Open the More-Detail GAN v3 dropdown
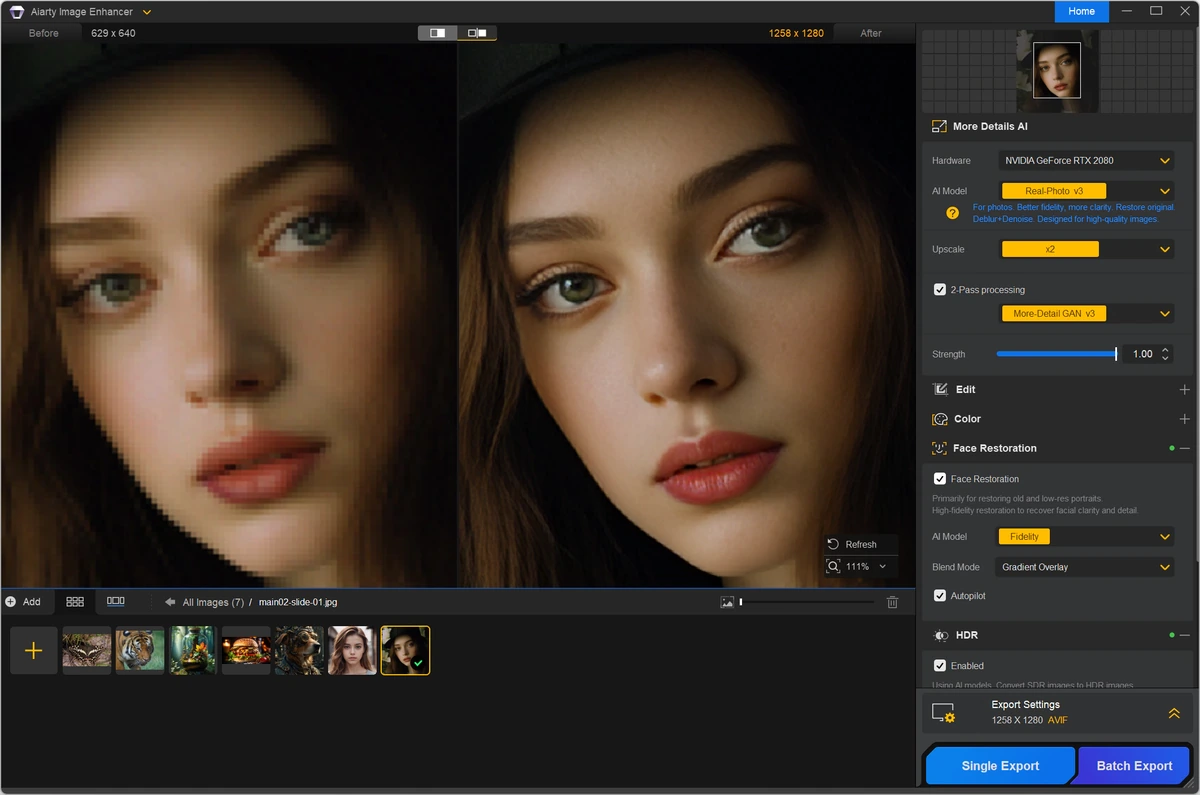The image size is (1200, 795). click(1086, 314)
